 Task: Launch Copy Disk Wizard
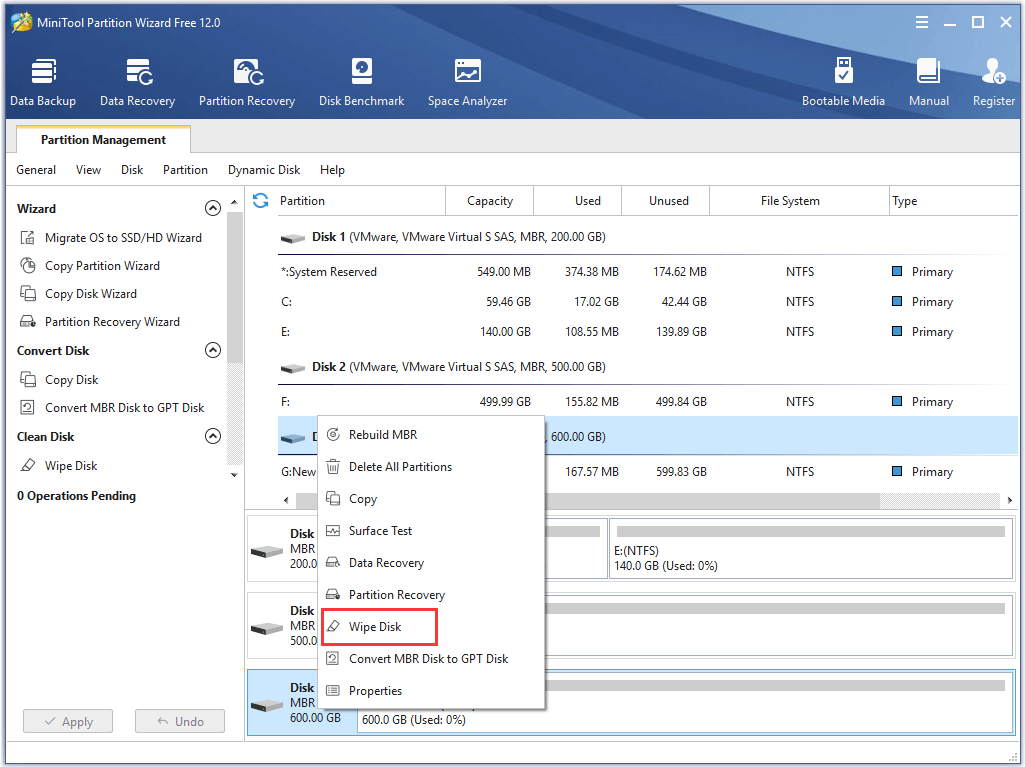coord(78,294)
